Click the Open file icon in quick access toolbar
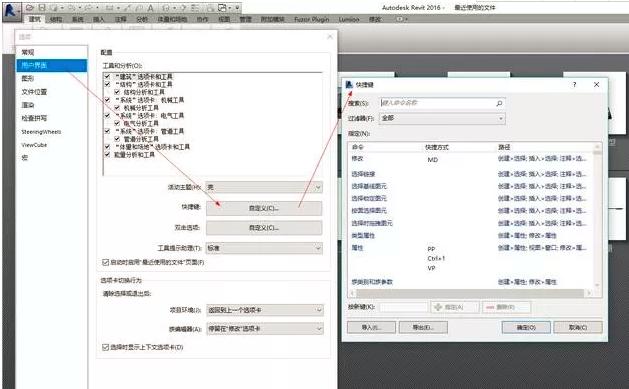This screenshot has height=389, width=629. point(30,8)
